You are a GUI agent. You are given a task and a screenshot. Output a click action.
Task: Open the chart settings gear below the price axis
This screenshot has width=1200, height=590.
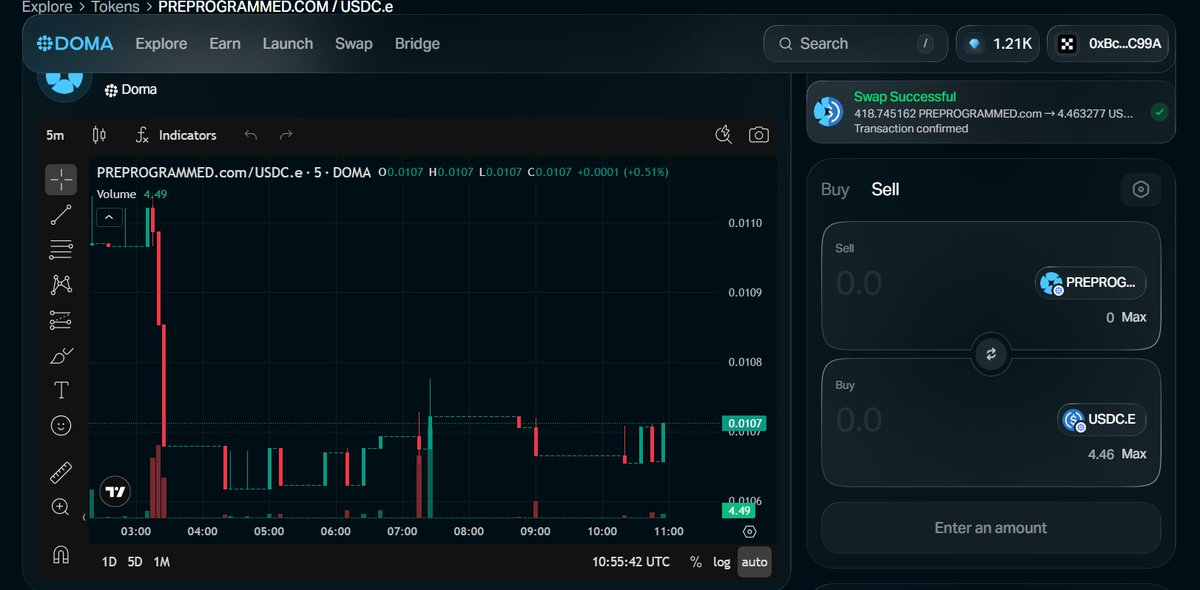click(x=750, y=532)
